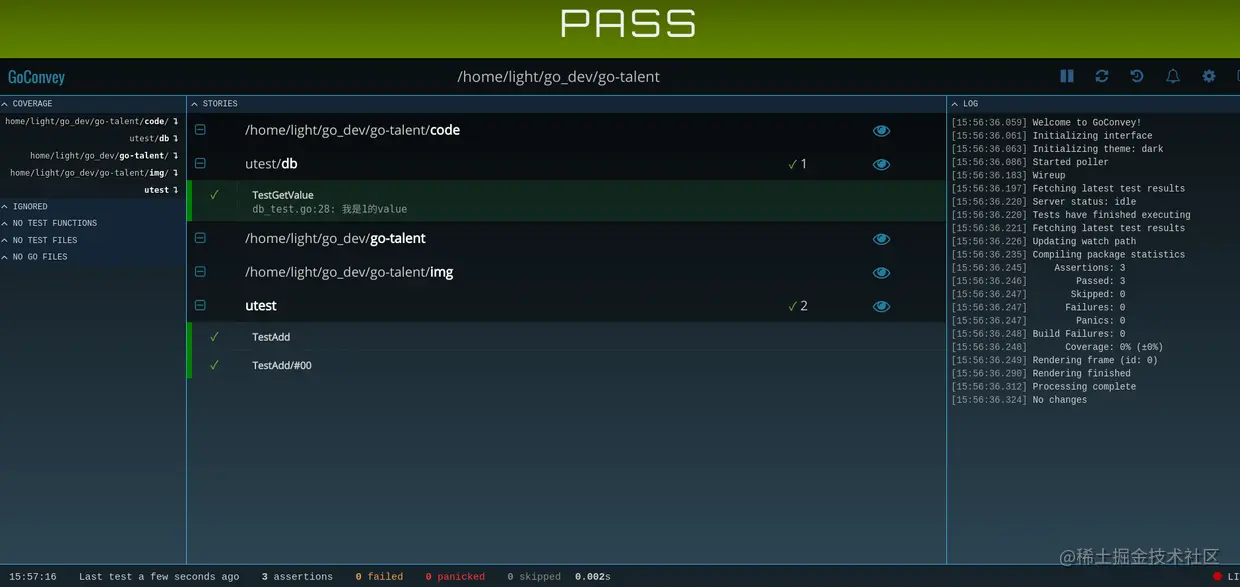Click the '3 assertions' footer count
This screenshot has width=1240, height=587.
297,577
